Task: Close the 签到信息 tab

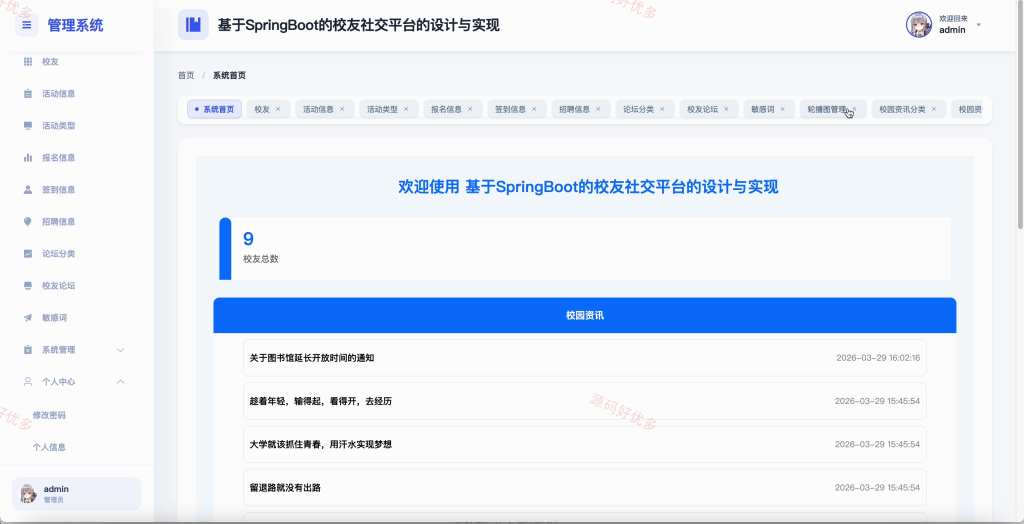Action: click(534, 109)
